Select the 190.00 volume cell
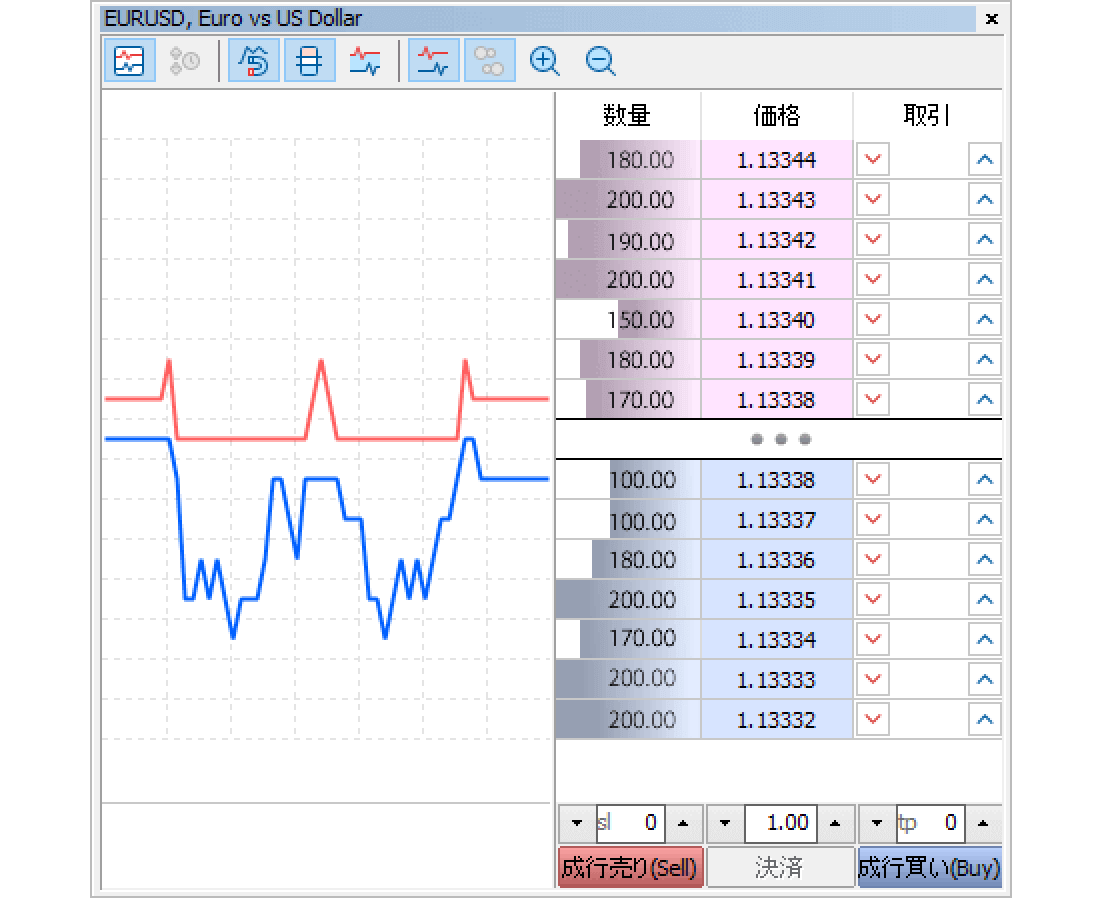 coord(628,240)
